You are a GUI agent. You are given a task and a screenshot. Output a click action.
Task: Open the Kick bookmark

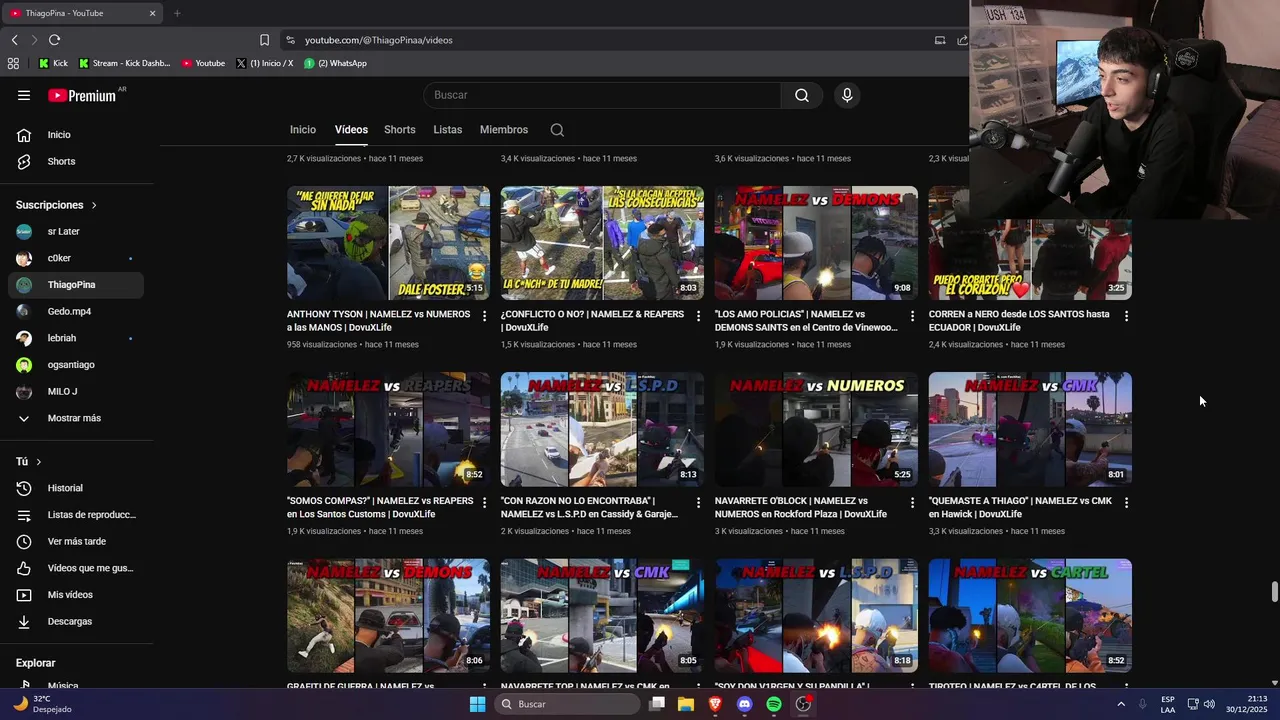(53, 63)
